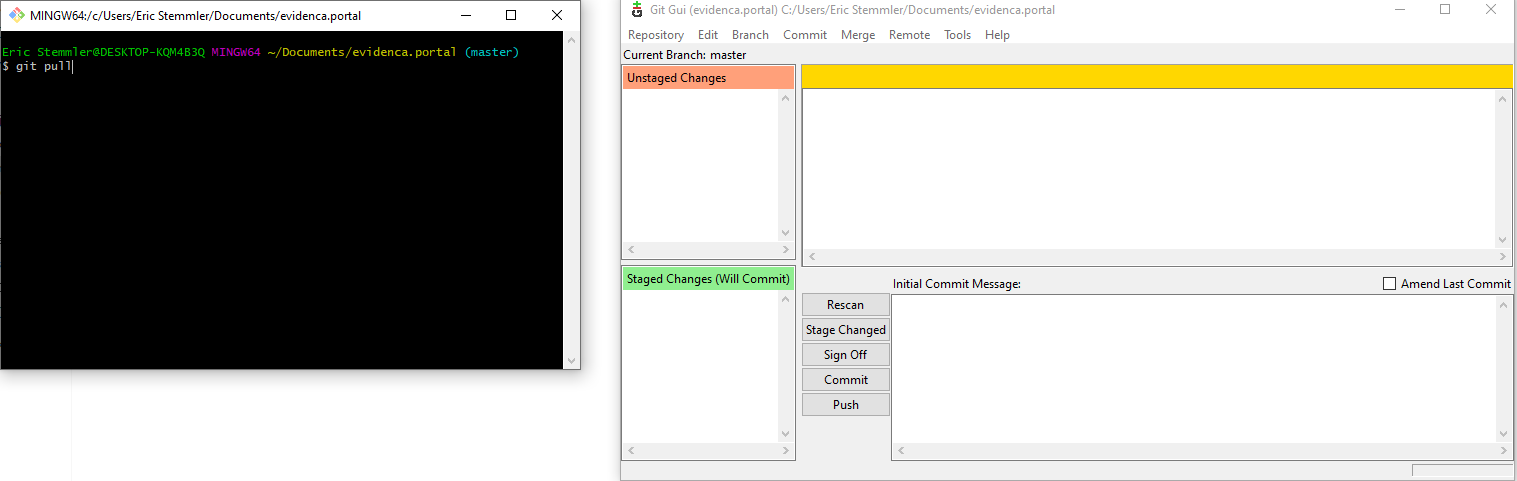Viewport: 1517px width, 481px height.
Task: Open the Repository menu in Git Gui
Action: 655,34
